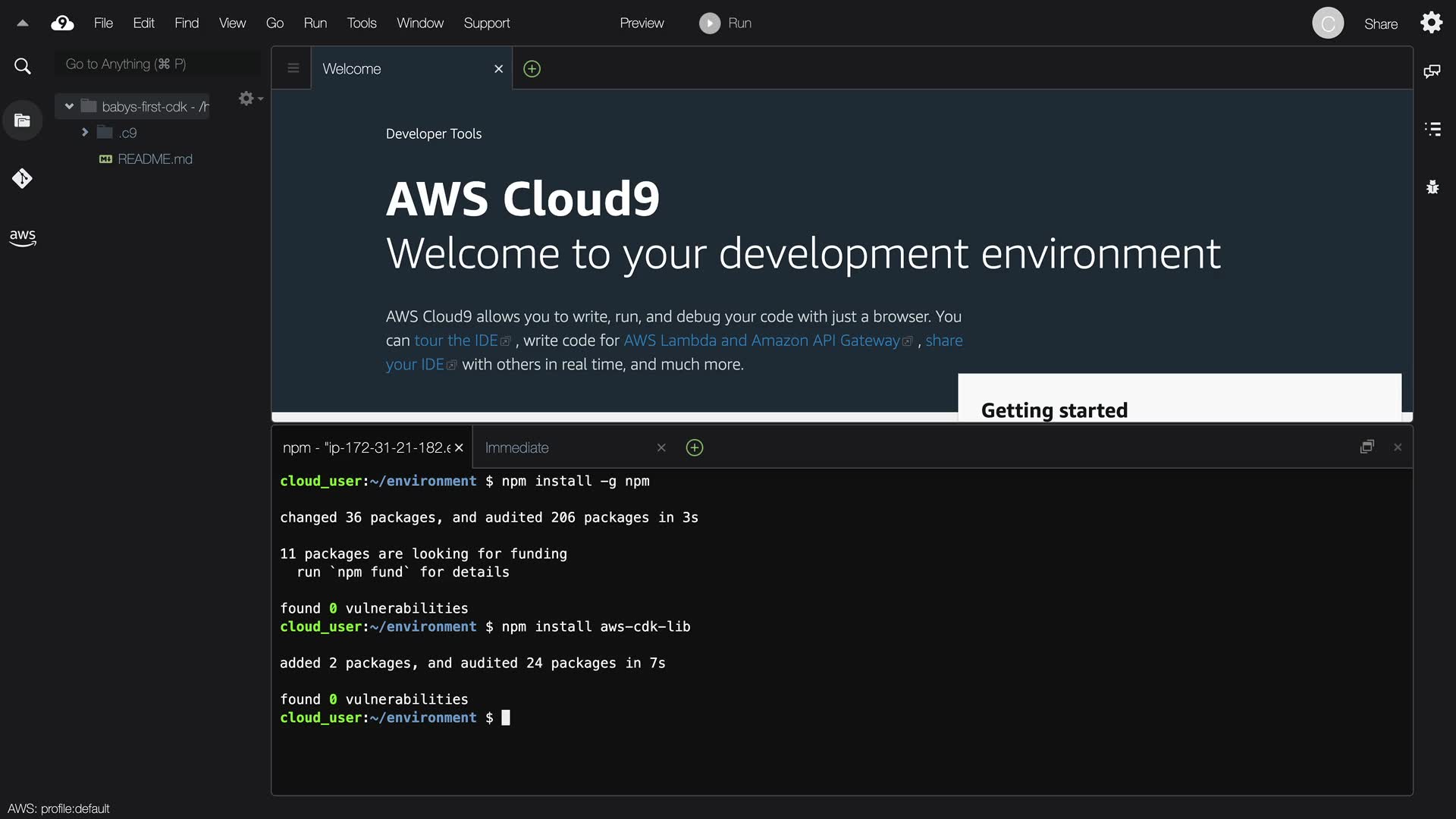Hide the menu bar with the up arrow
This screenshot has width=1456, height=819.
coord(23,23)
